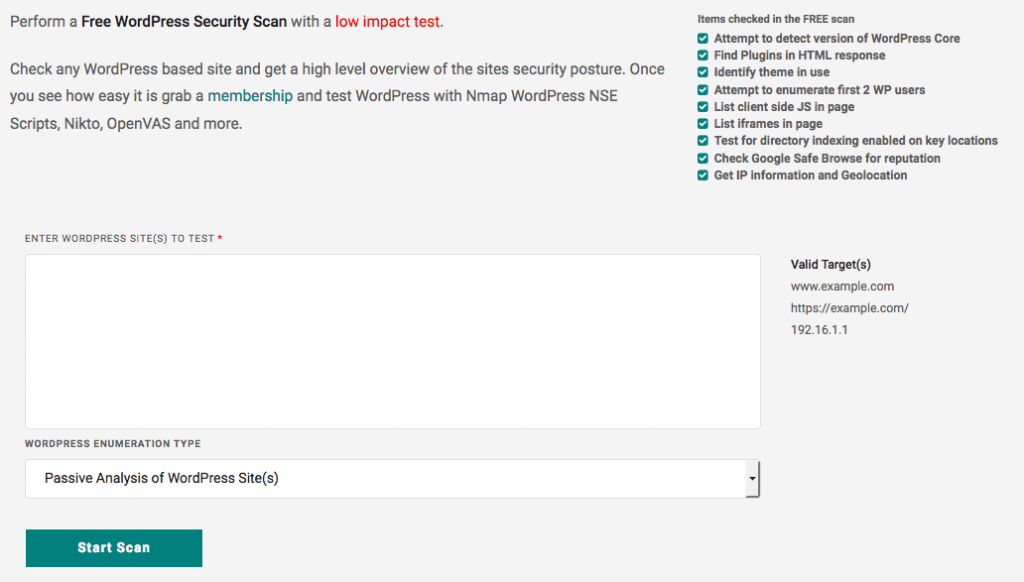Click the dropdown arrow beside Passive Analysis

[751, 479]
